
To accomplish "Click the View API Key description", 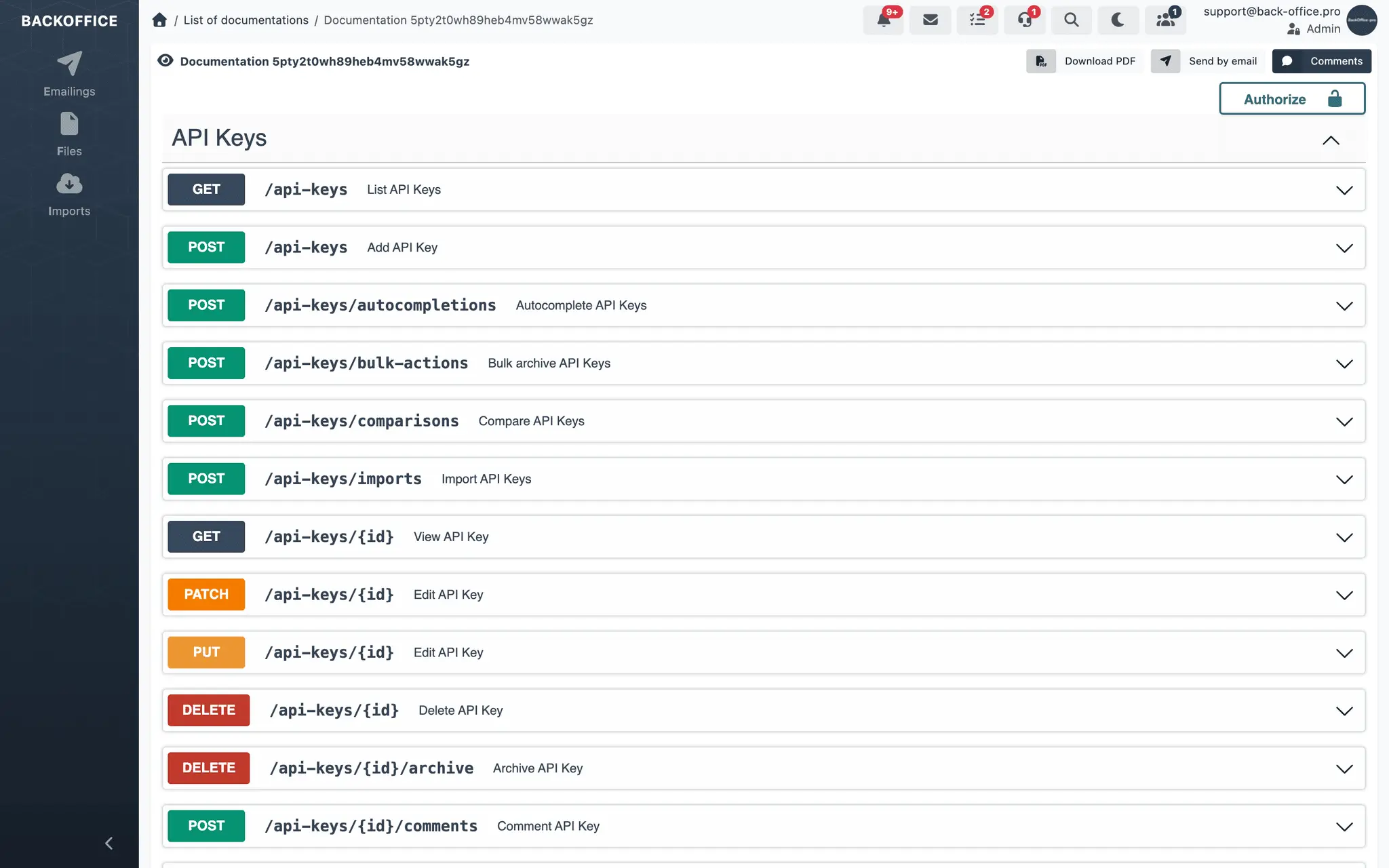I will click(451, 536).
